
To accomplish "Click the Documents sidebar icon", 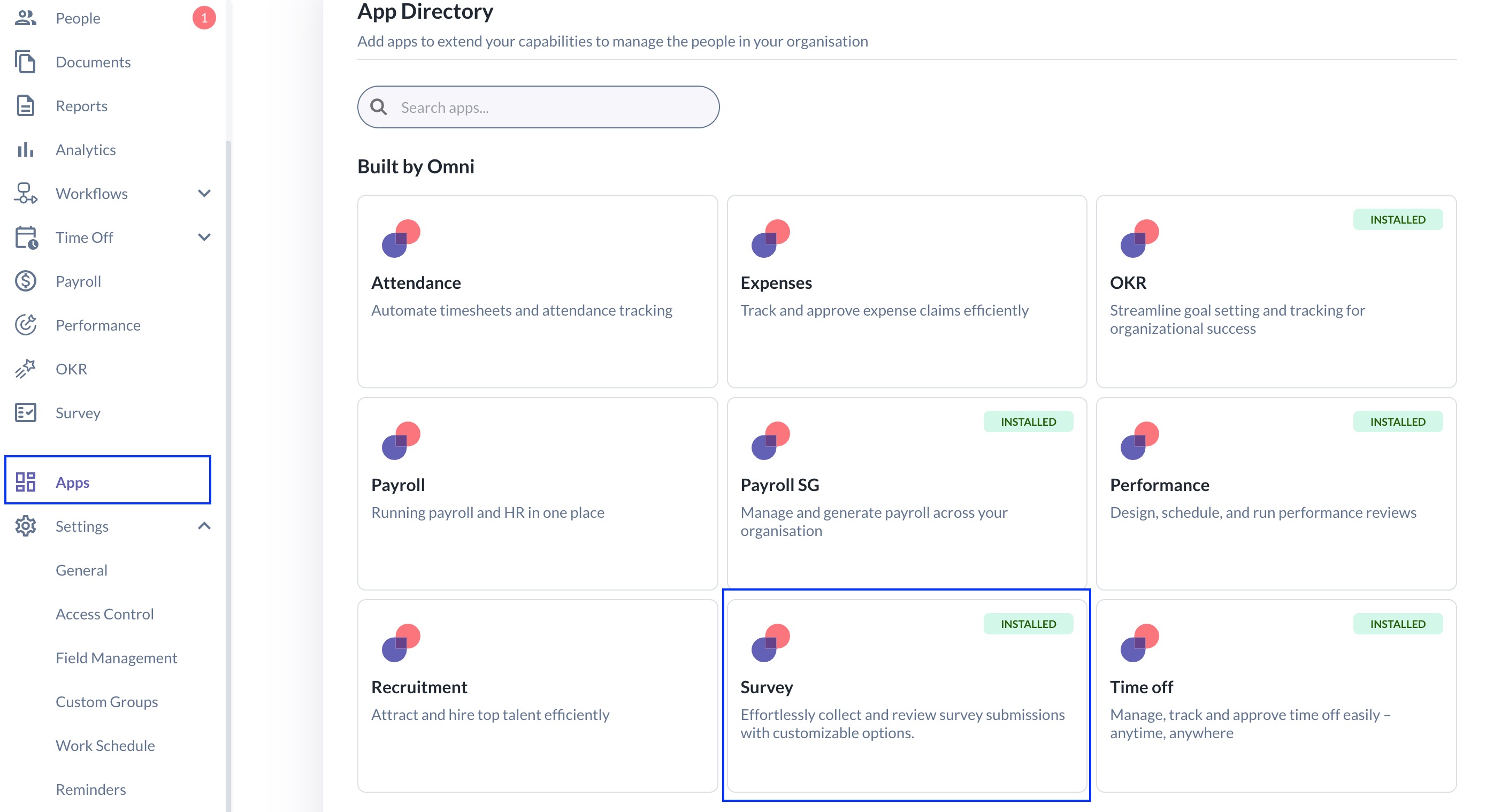I will pos(25,62).
